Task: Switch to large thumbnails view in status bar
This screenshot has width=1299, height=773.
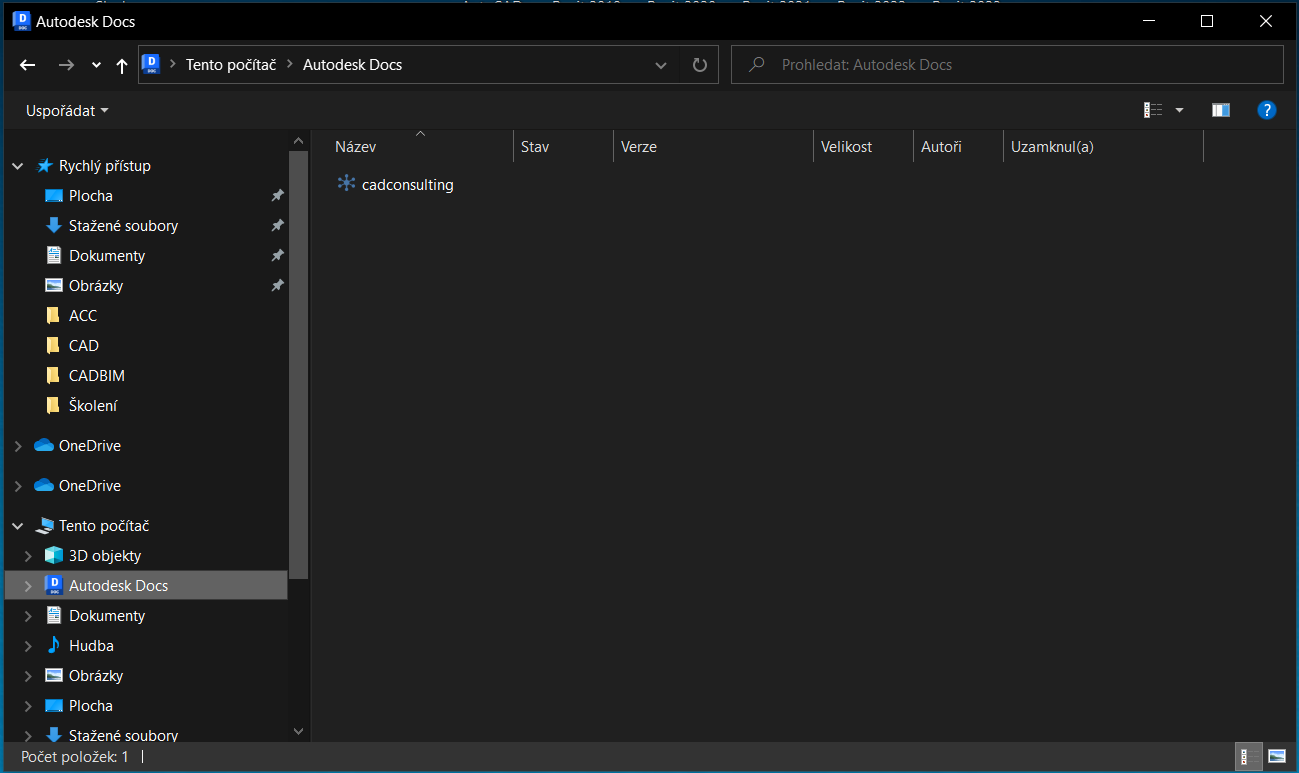Action: [x=1276, y=757]
